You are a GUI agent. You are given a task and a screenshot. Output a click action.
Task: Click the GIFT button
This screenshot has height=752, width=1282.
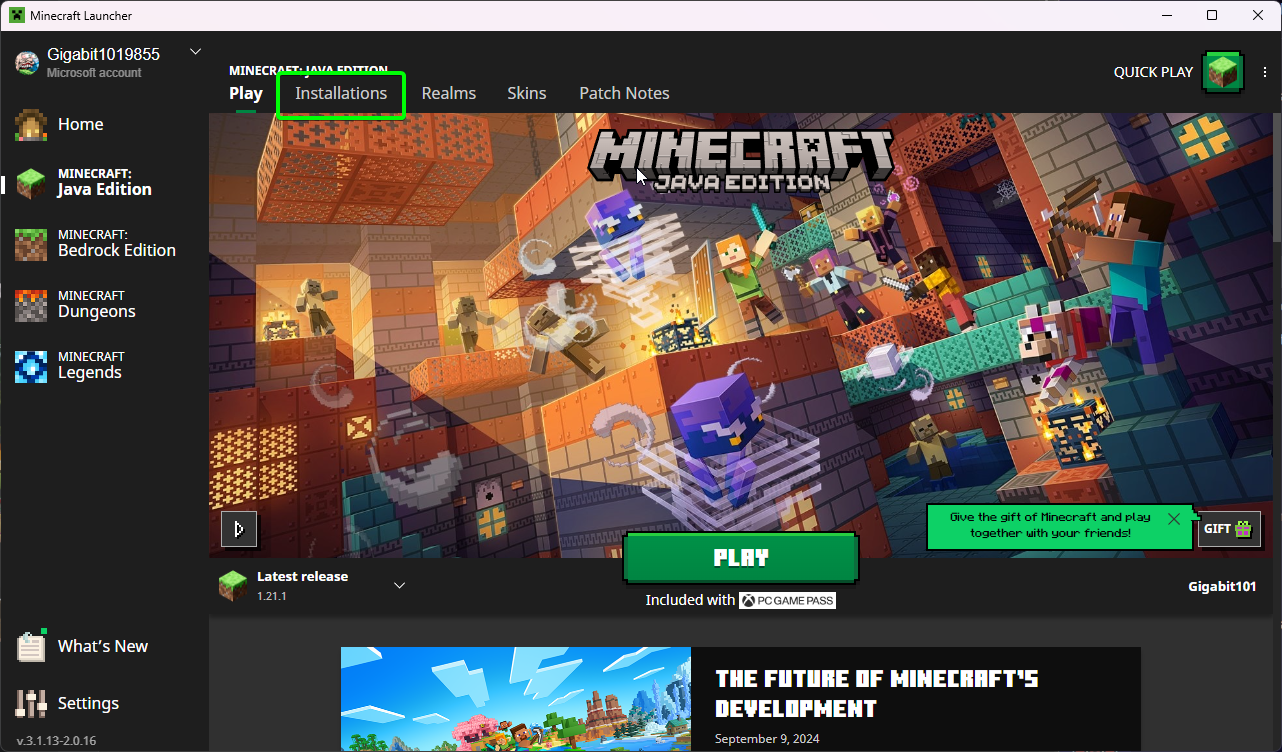(1227, 529)
